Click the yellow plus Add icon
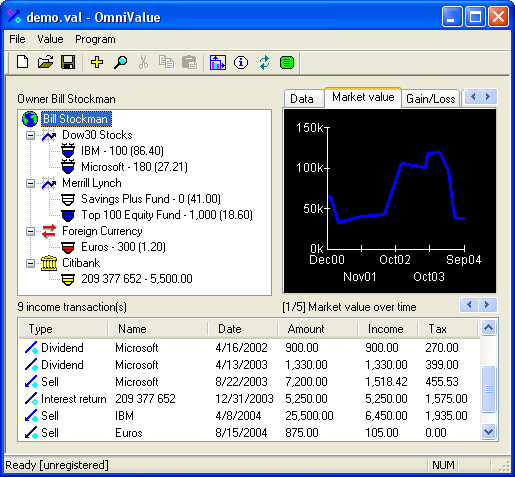515x477 pixels. point(97,62)
